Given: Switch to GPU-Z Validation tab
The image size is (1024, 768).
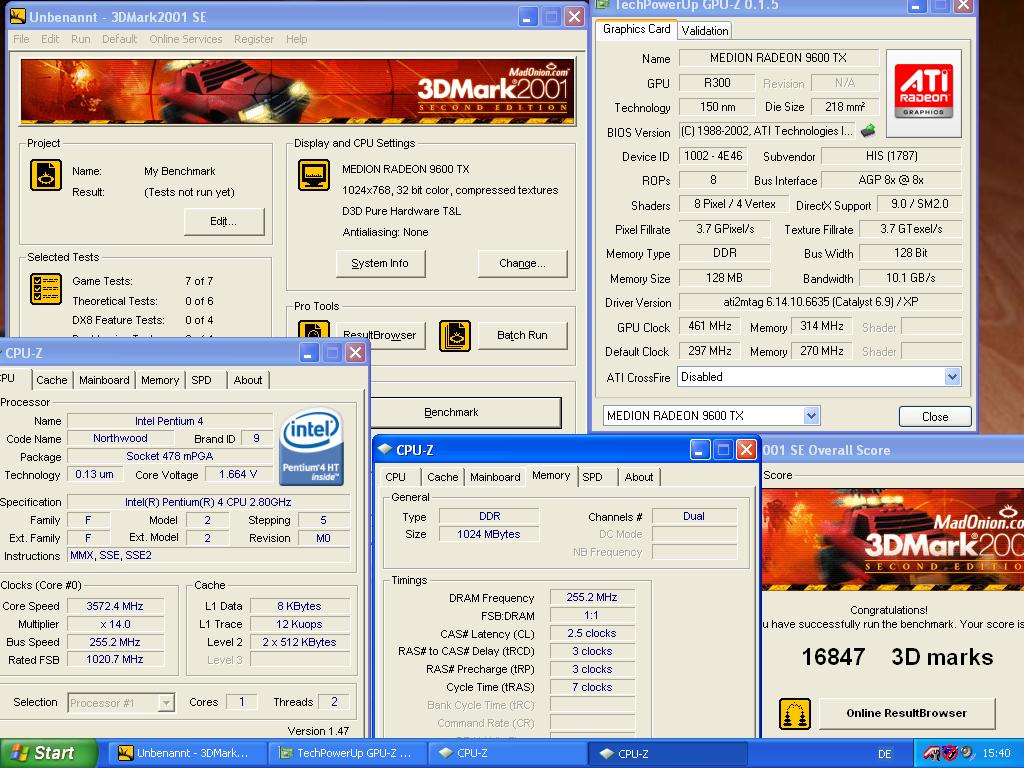Looking at the screenshot, I should (704, 31).
